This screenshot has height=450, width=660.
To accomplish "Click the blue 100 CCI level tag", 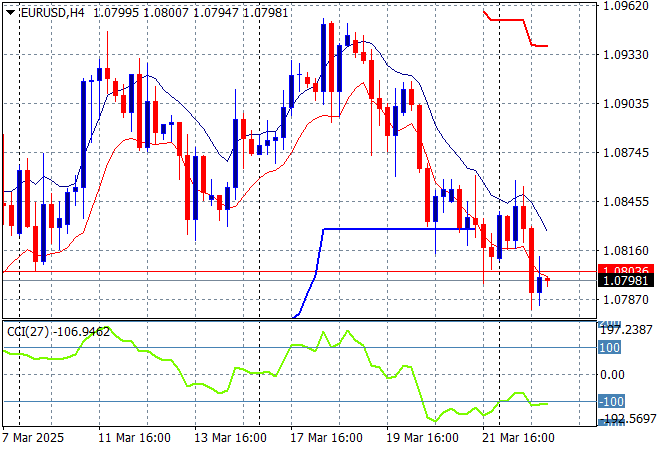I will tap(610, 347).
